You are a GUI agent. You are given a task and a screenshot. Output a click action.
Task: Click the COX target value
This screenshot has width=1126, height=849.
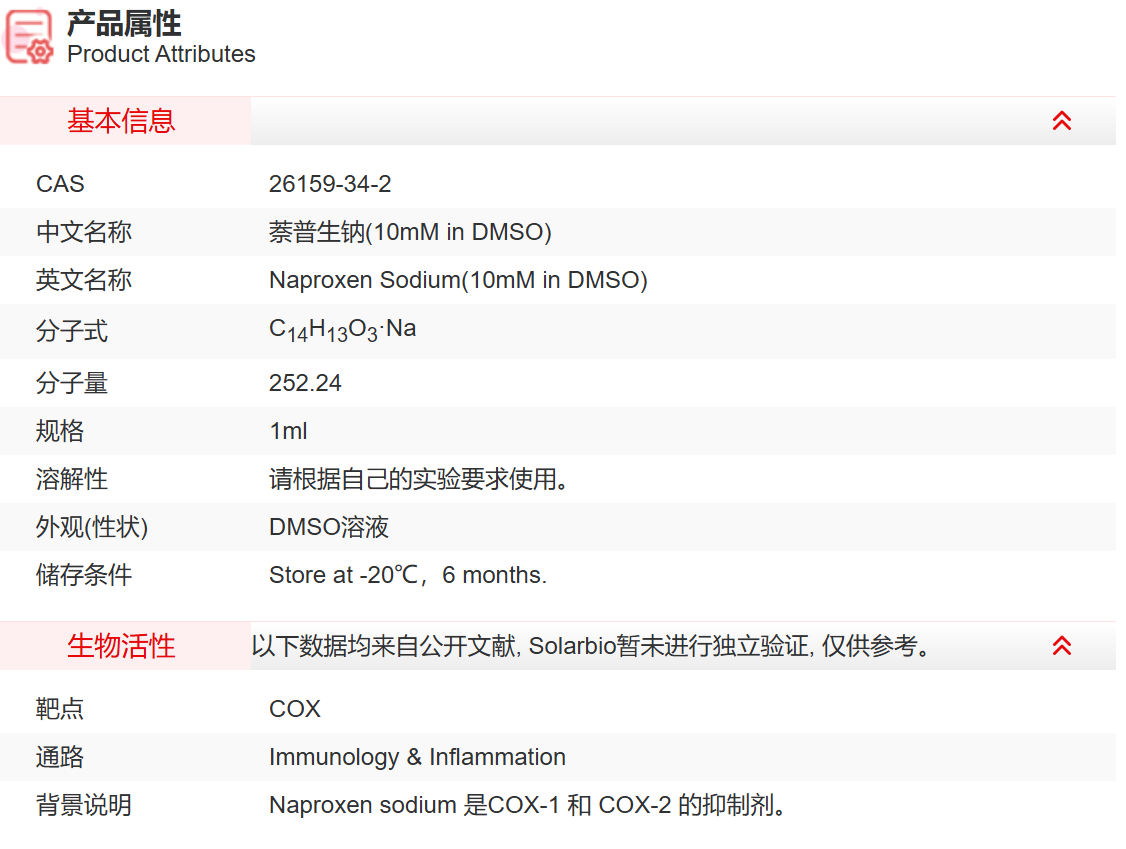[x=295, y=709]
